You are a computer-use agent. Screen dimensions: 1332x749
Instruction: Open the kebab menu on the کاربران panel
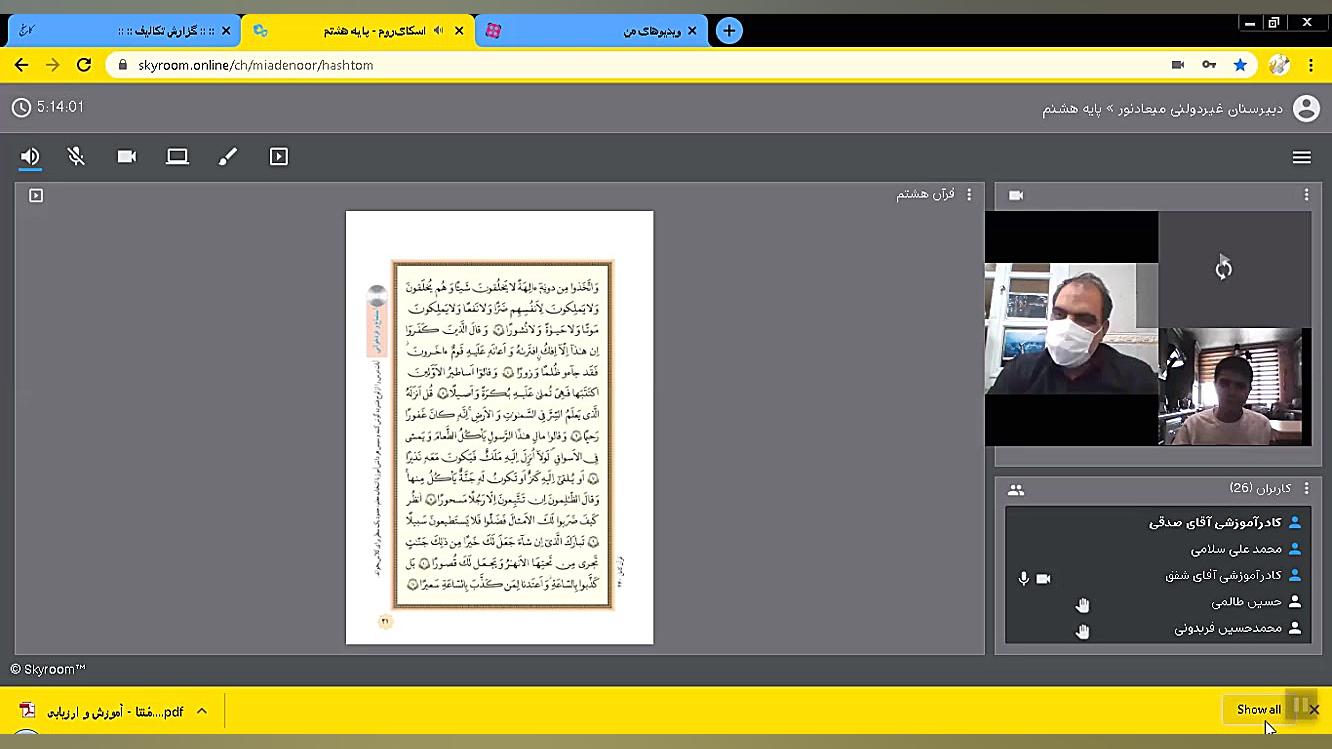coord(1307,489)
